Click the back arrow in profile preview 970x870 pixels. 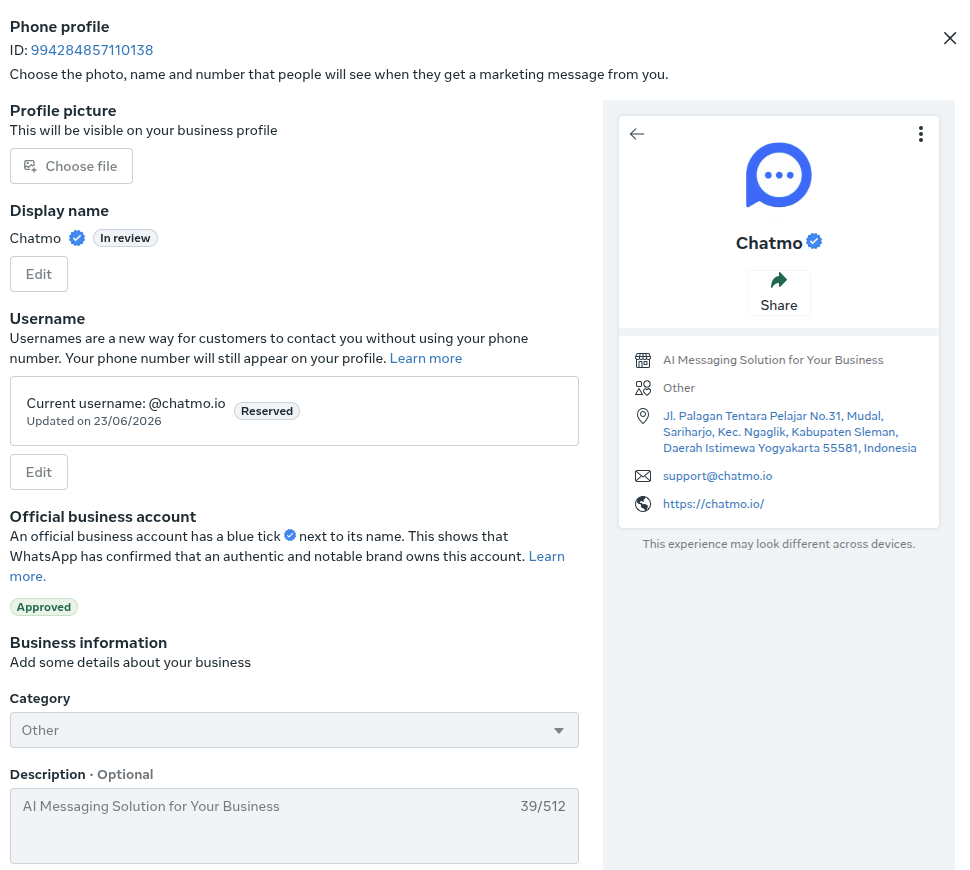[x=637, y=134]
